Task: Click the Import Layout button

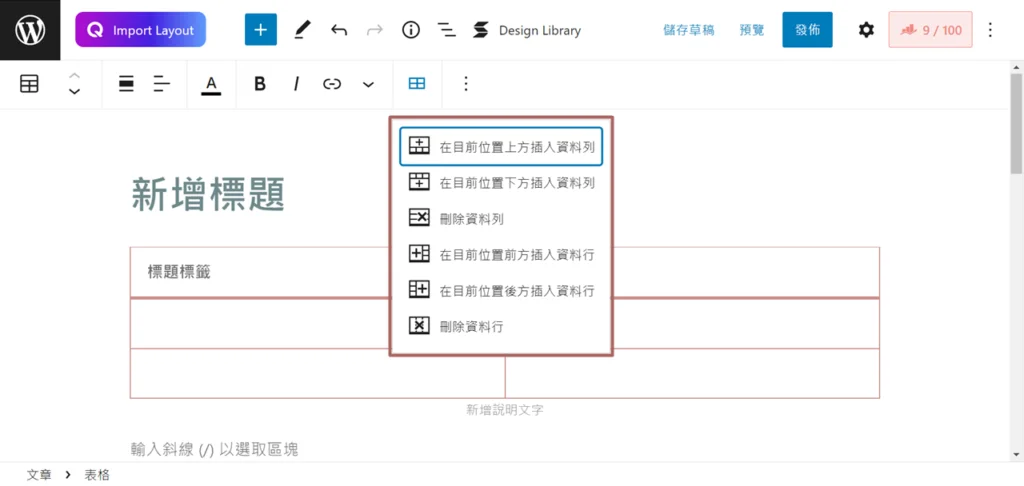Action: pyautogui.click(x=140, y=30)
